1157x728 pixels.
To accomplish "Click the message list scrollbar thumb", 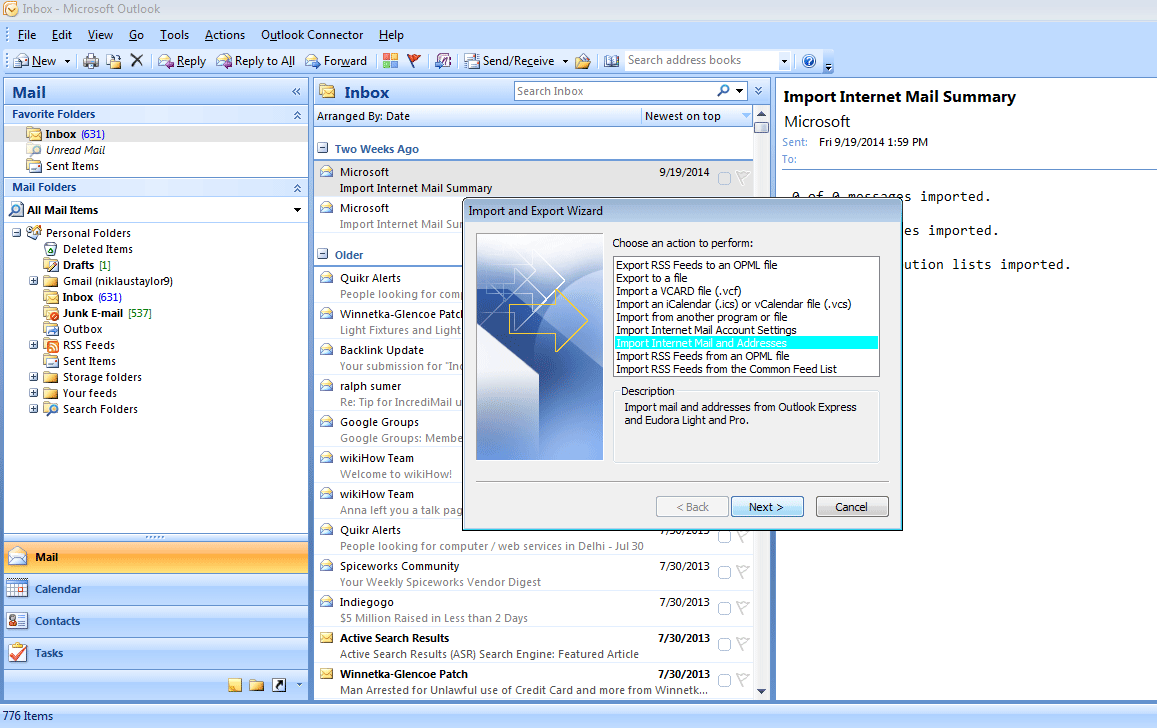I will [x=761, y=128].
